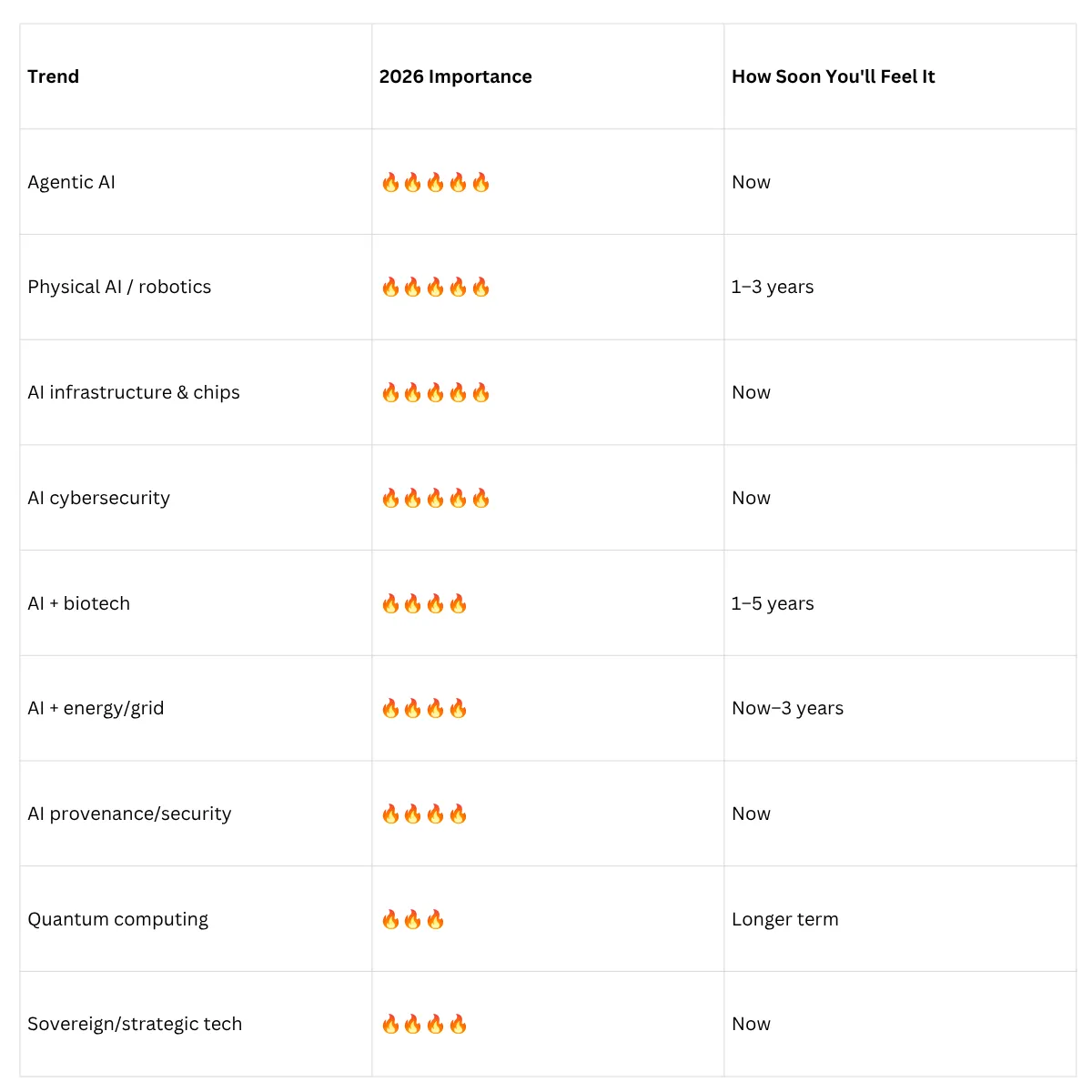The image size is (1092, 1092).
Task: Click the AI infrastructure & chips fire icons
Action: (x=436, y=392)
